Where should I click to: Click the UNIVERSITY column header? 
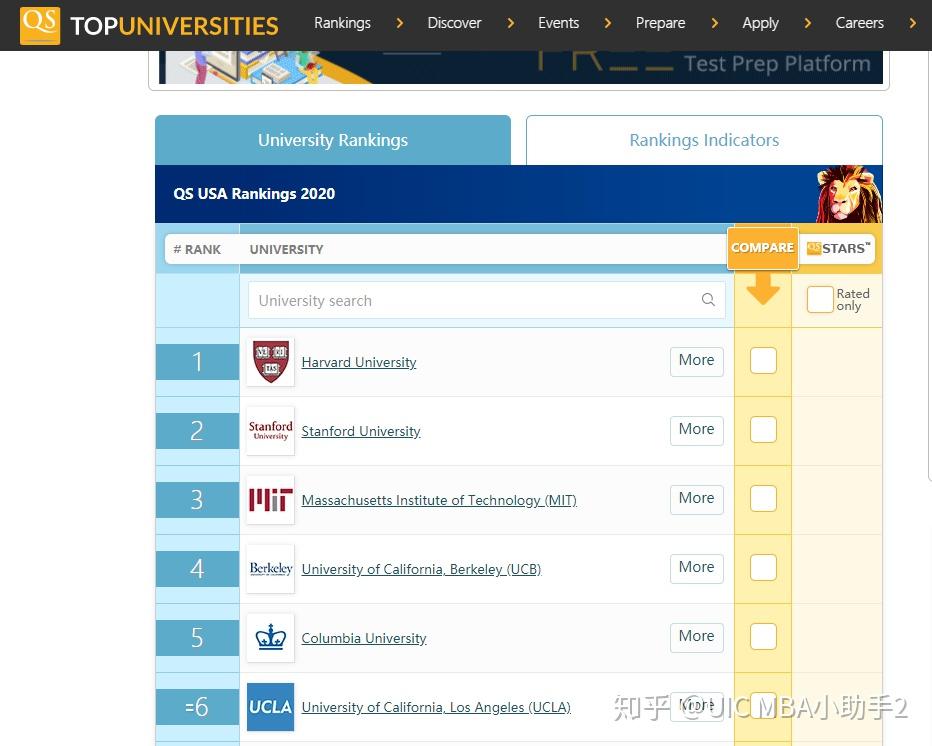point(286,250)
